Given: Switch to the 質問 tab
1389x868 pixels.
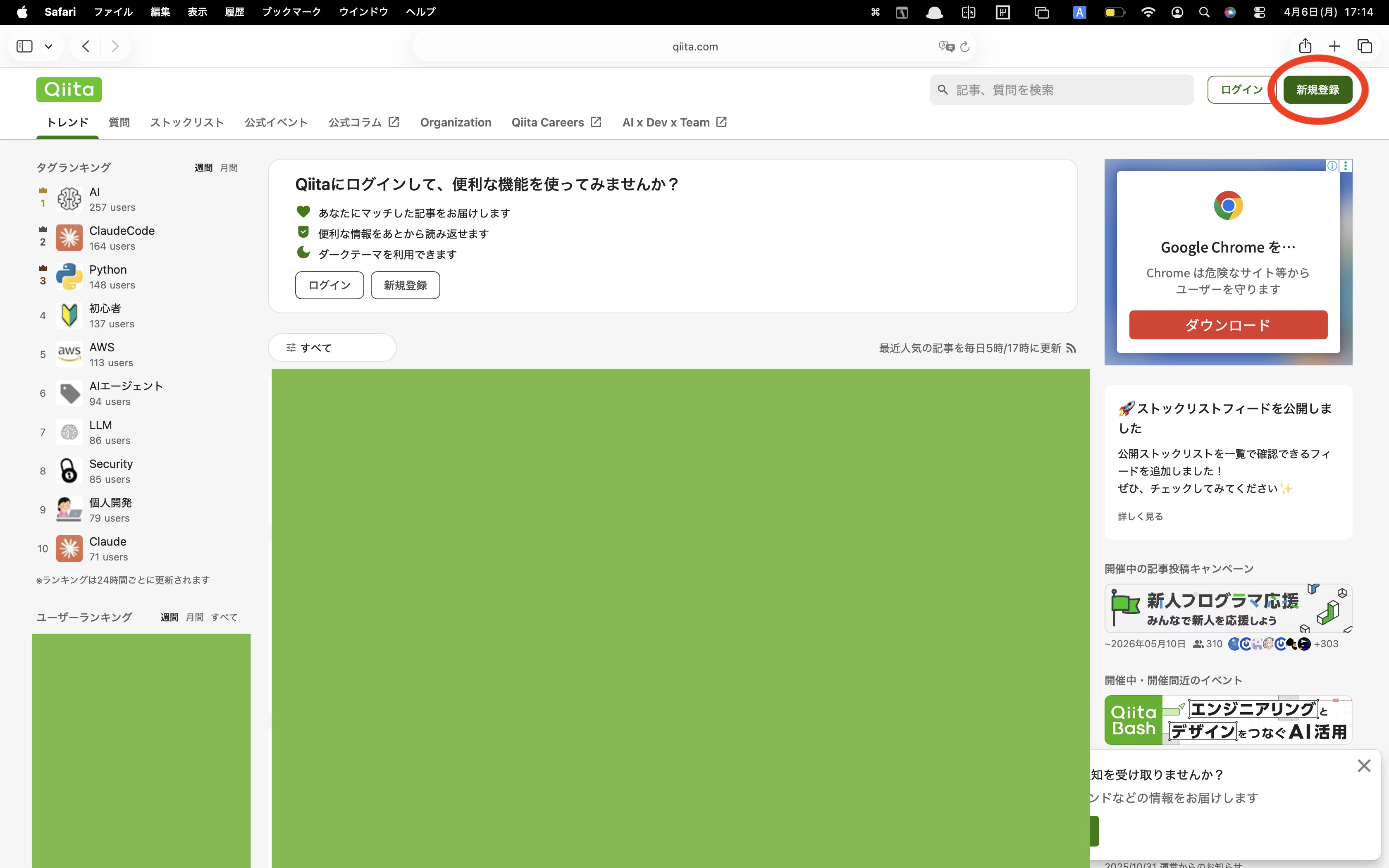Looking at the screenshot, I should coord(119,122).
